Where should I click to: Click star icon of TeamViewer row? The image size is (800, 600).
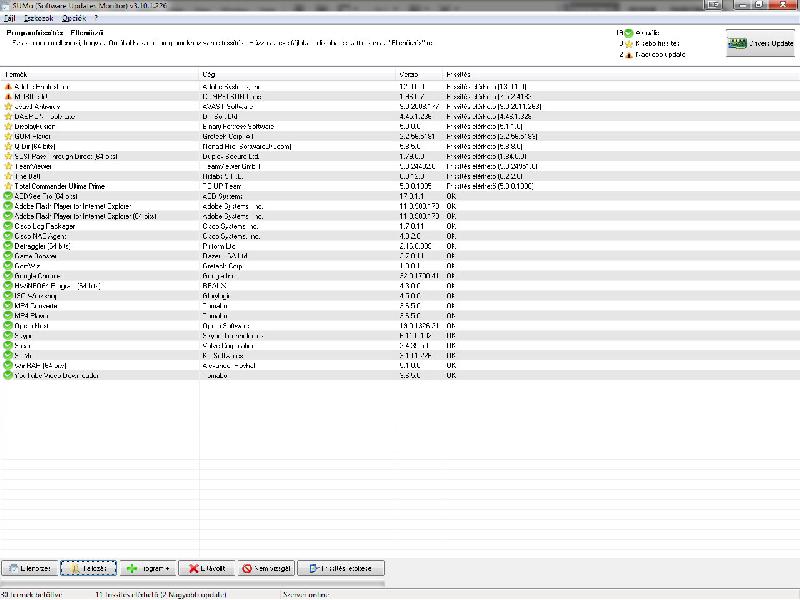click(x=8, y=166)
